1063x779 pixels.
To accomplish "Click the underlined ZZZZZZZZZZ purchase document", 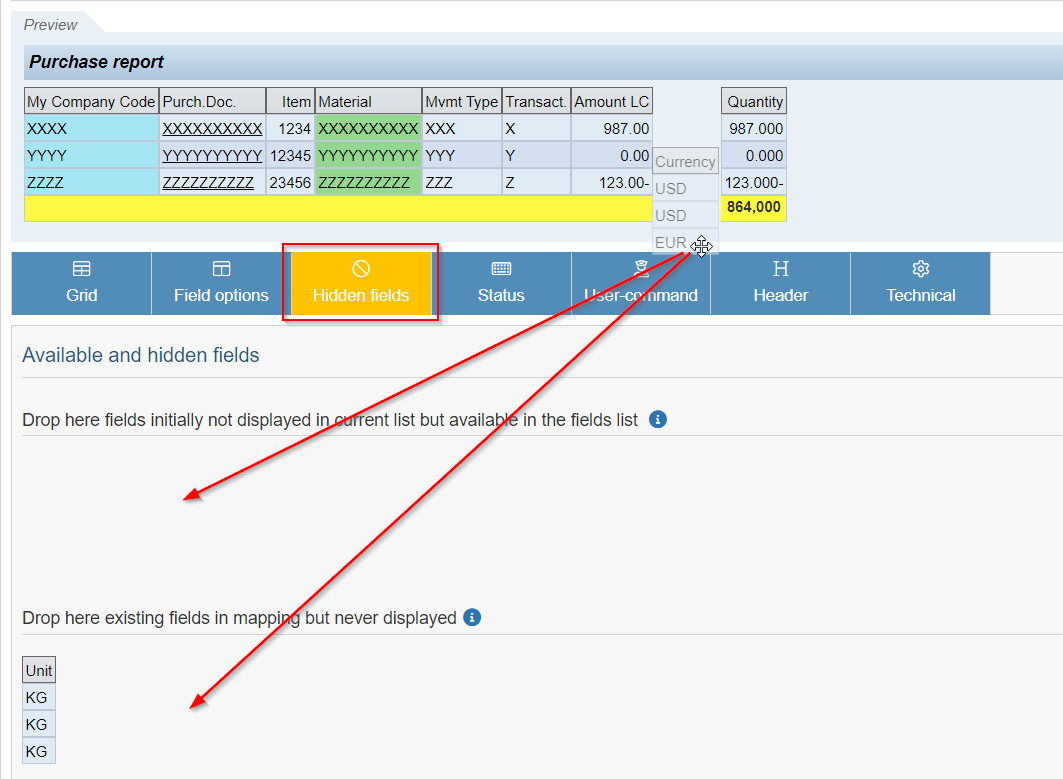I will pos(212,181).
